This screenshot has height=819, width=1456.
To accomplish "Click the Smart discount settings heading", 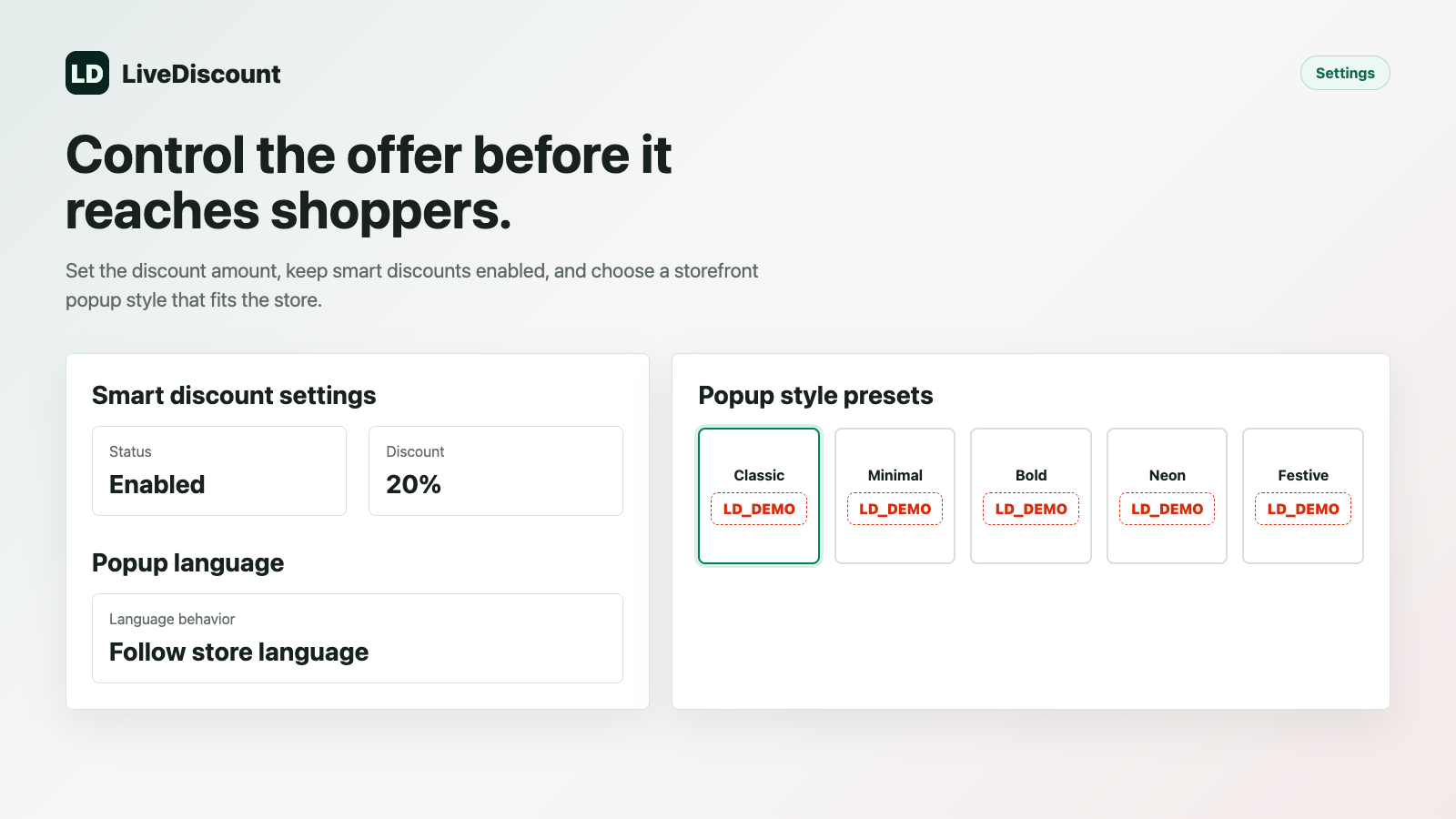I will [x=234, y=396].
